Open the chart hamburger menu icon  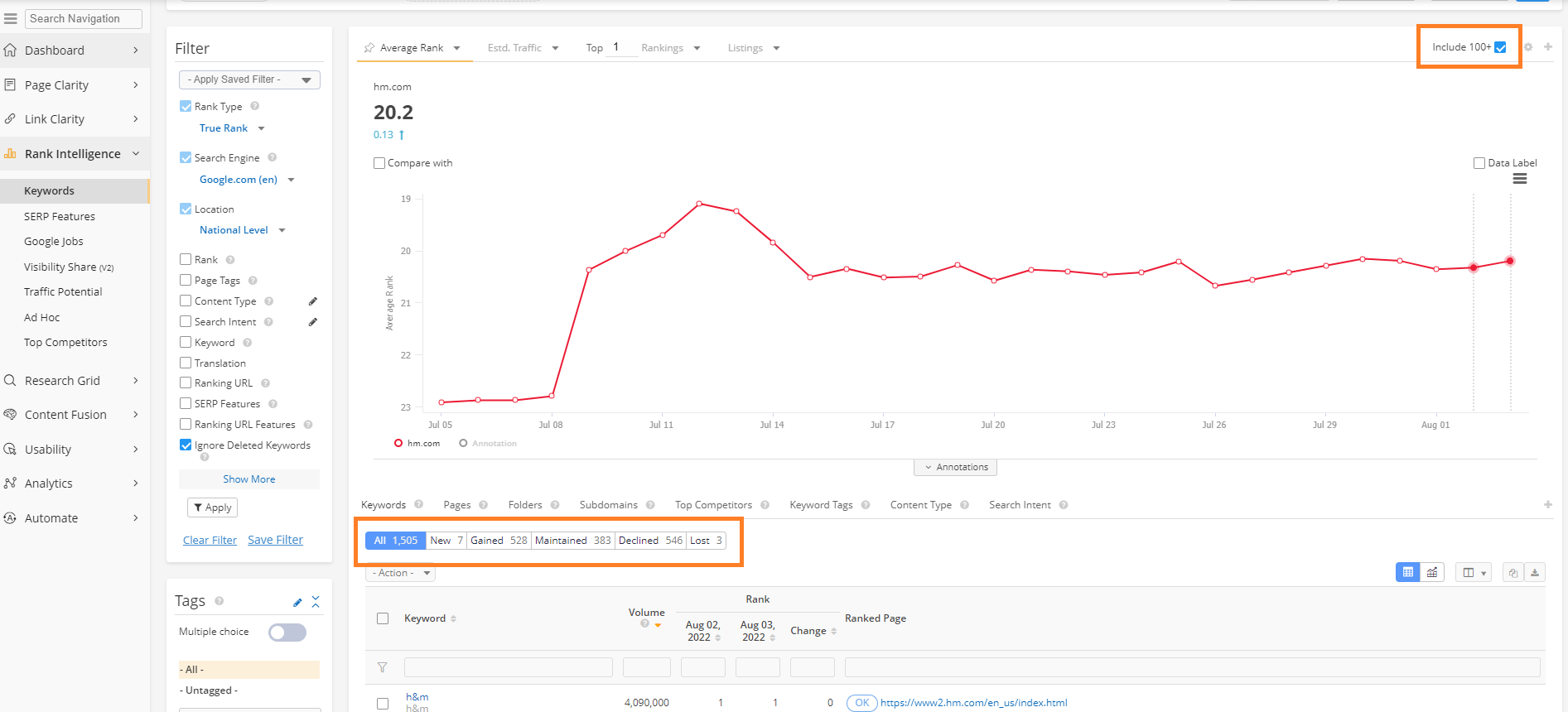[x=1520, y=179]
